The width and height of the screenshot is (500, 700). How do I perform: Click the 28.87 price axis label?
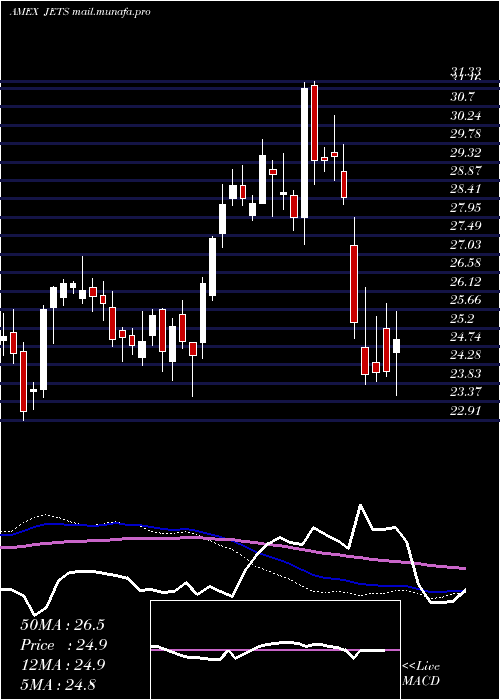point(466,171)
